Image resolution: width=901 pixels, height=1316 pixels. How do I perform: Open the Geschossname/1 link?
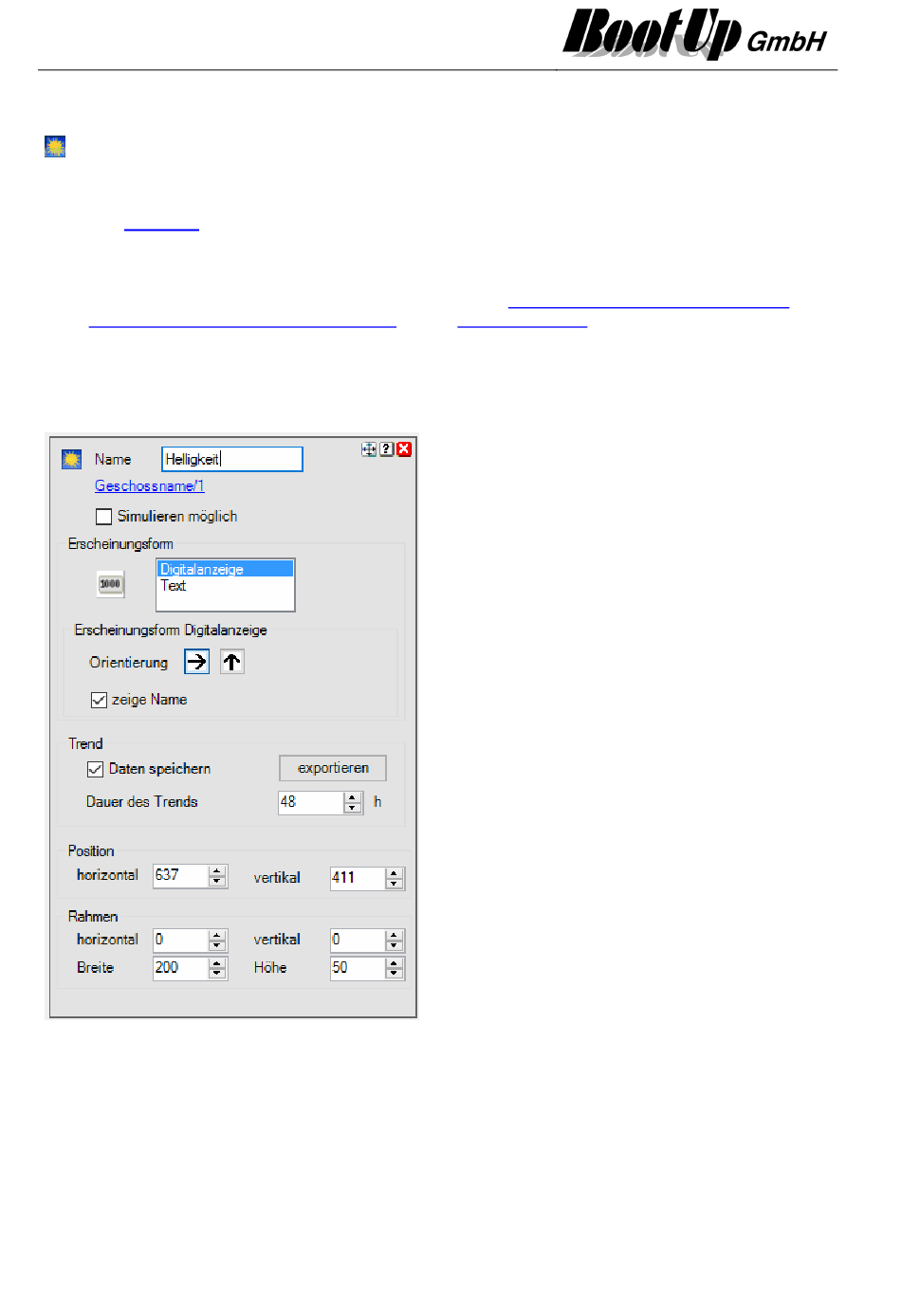coord(150,485)
